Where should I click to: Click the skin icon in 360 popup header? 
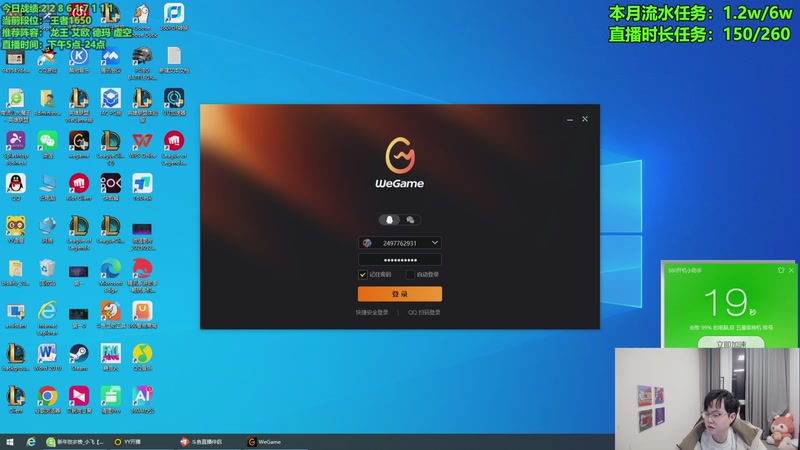pyautogui.click(x=781, y=270)
